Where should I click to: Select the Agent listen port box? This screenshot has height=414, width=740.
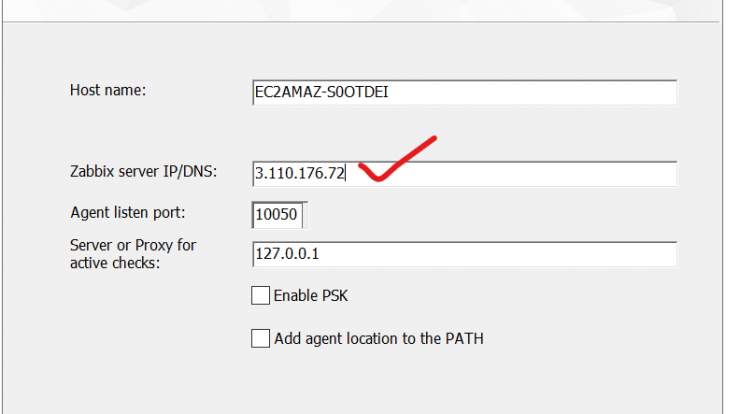click(x=279, y=215)
